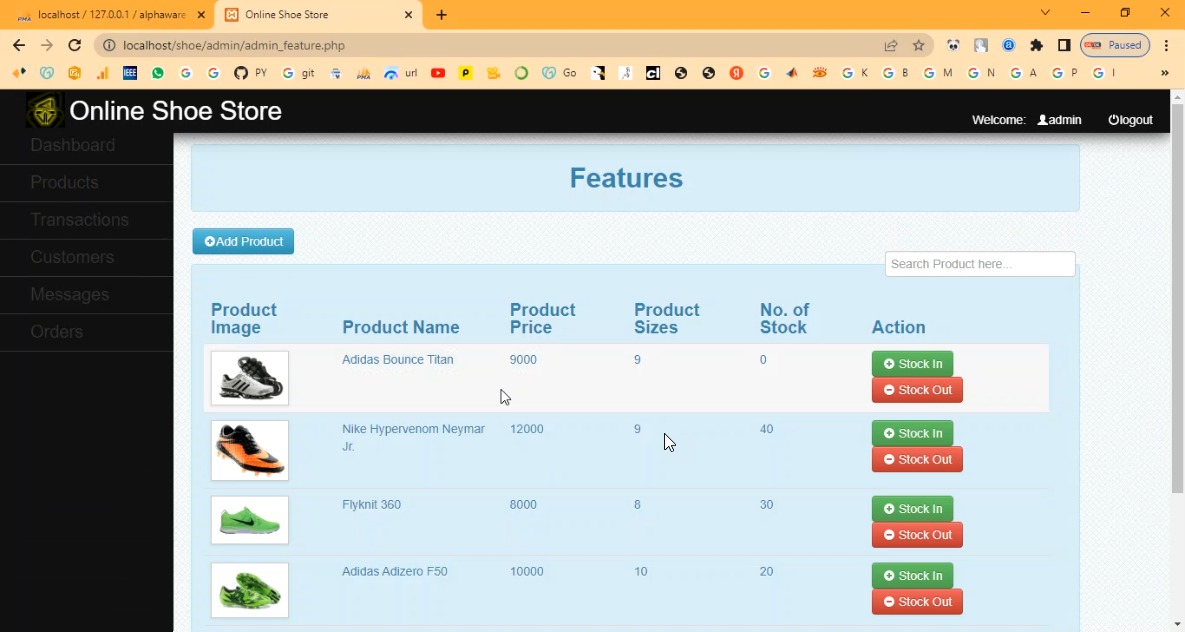Click the Add Product button
Image resolution: width=1185 pixels, height=632 pixels.
click(x=243, y=241)
